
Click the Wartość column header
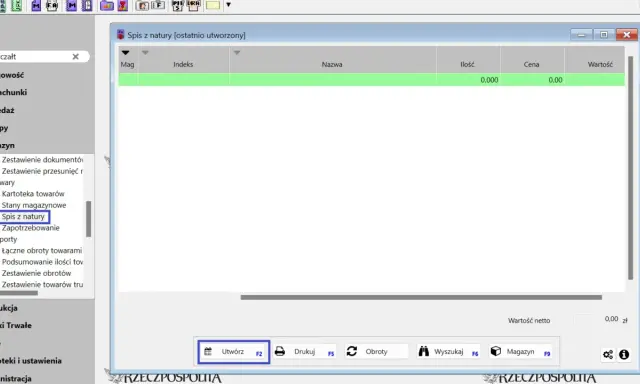pyautogui.click(x=600, y=64)
